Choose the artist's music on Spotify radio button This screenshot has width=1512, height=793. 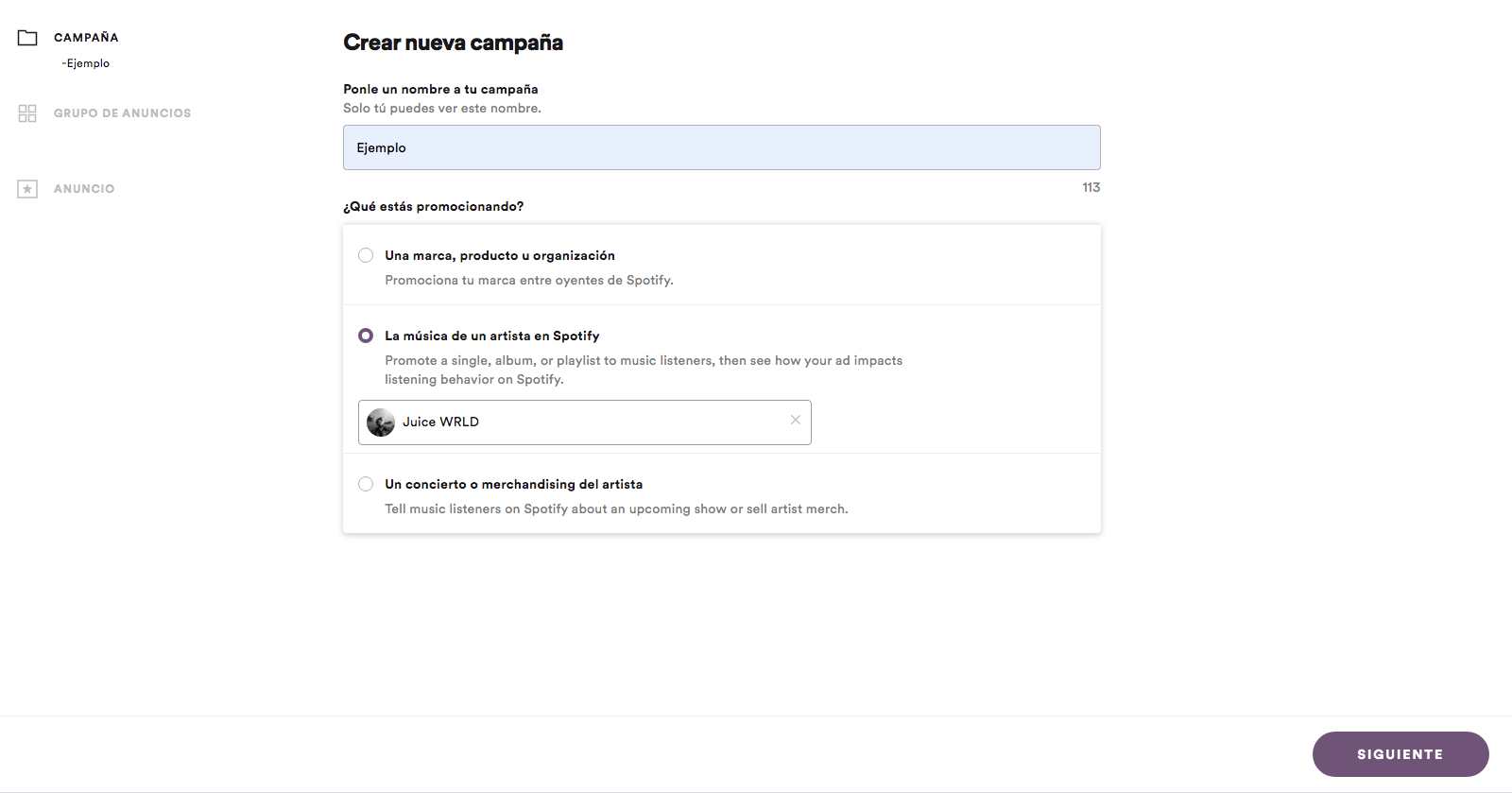pyautogui.click(x=366, y=336)
